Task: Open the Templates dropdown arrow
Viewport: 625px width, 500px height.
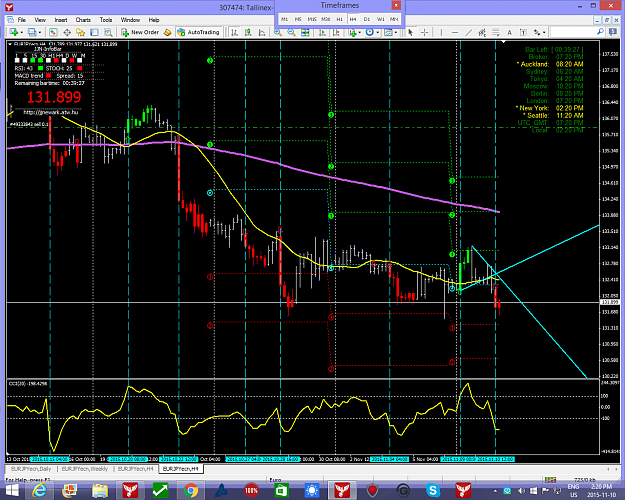Action: 395,32
